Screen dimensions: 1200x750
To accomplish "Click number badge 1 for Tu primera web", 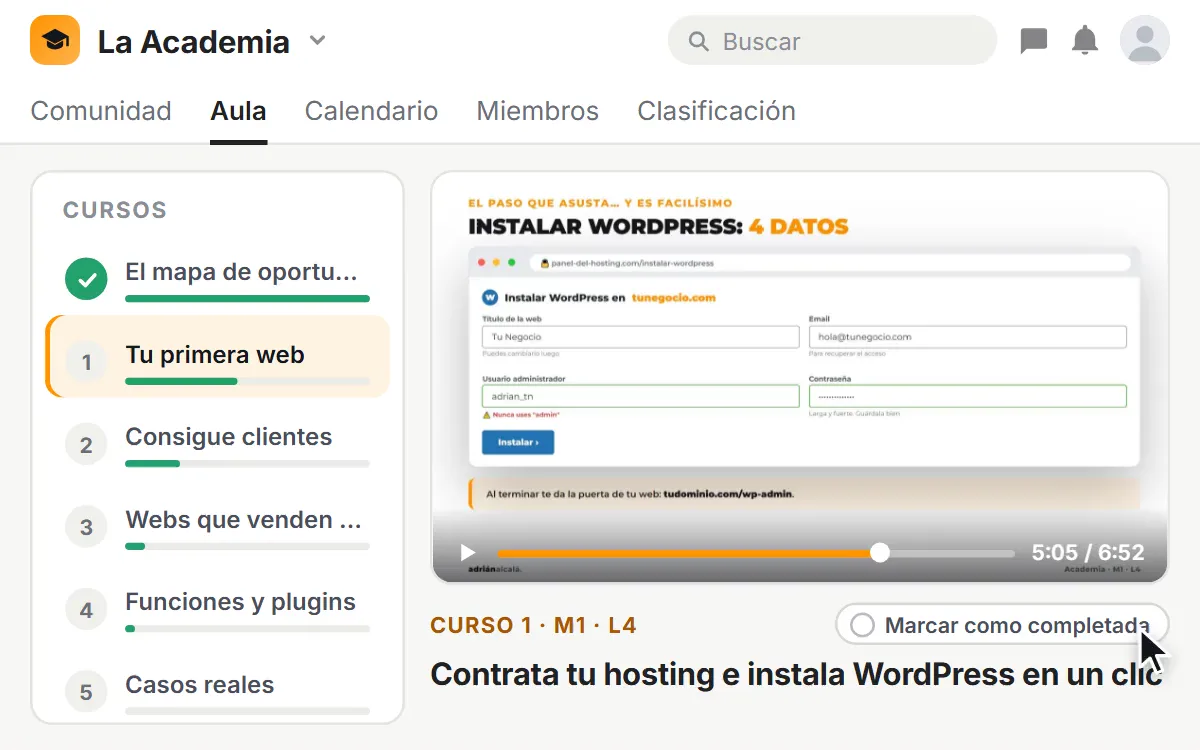I will point(86,362).
